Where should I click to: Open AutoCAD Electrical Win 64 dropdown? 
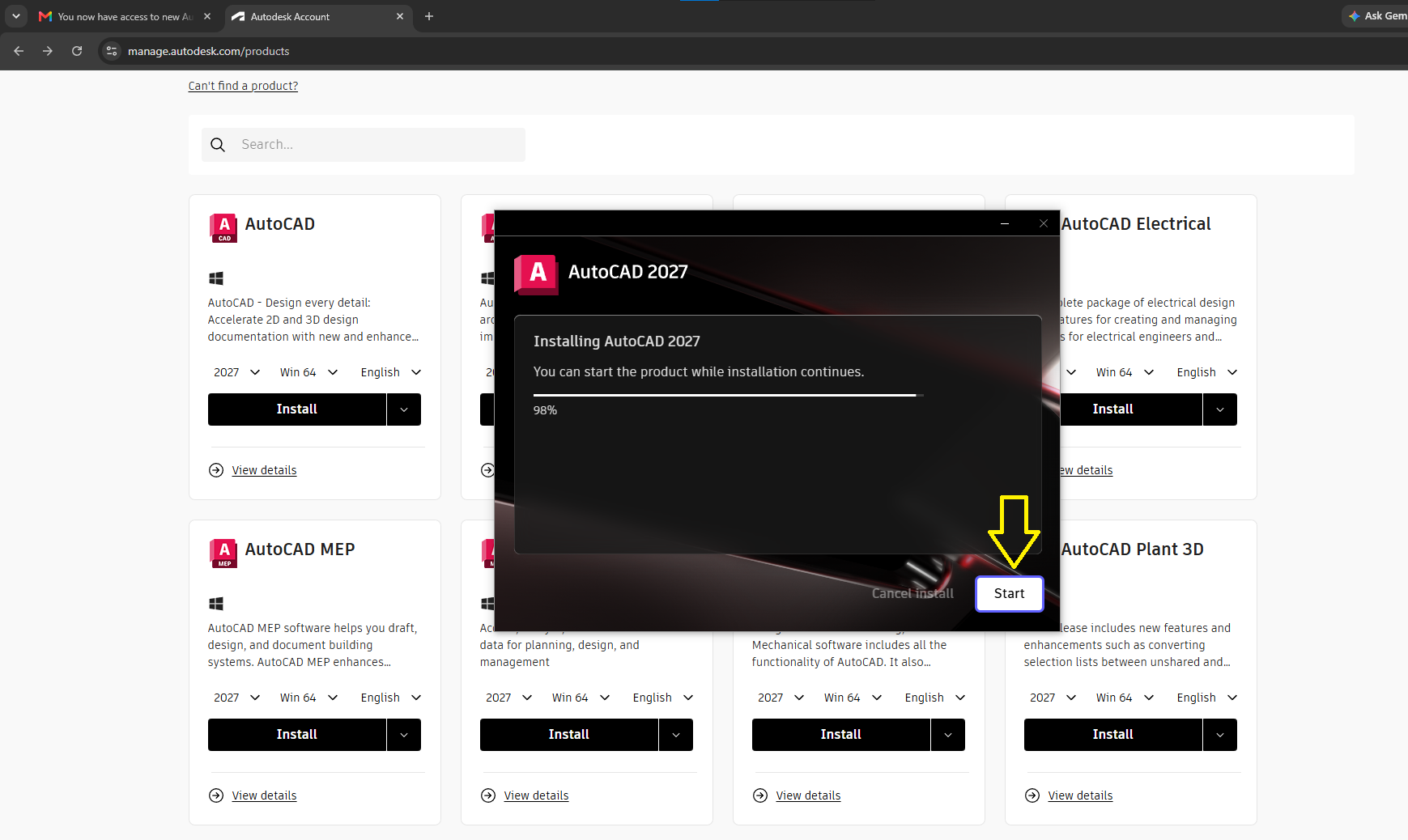[x=1125, y=372]
